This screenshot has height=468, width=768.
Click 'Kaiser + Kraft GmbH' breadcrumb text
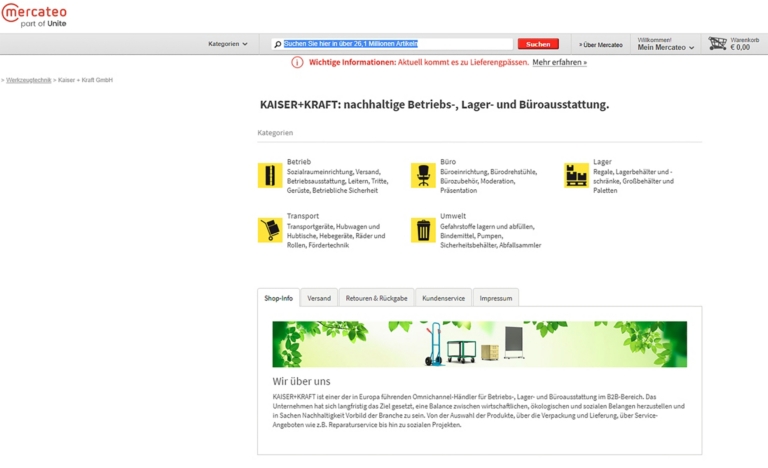(x=85, y=80)
